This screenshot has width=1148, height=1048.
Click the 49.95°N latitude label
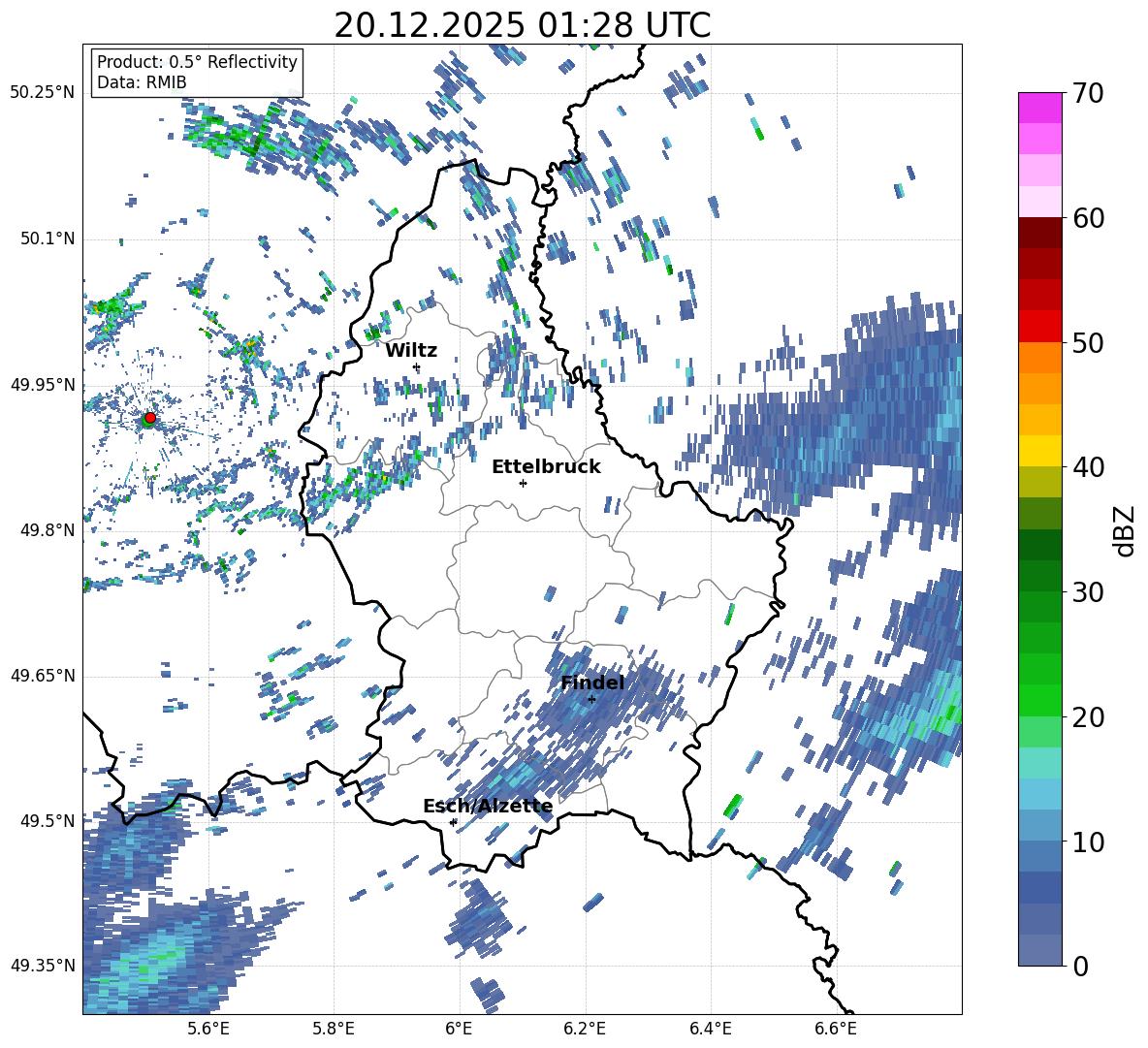(43, 384)
